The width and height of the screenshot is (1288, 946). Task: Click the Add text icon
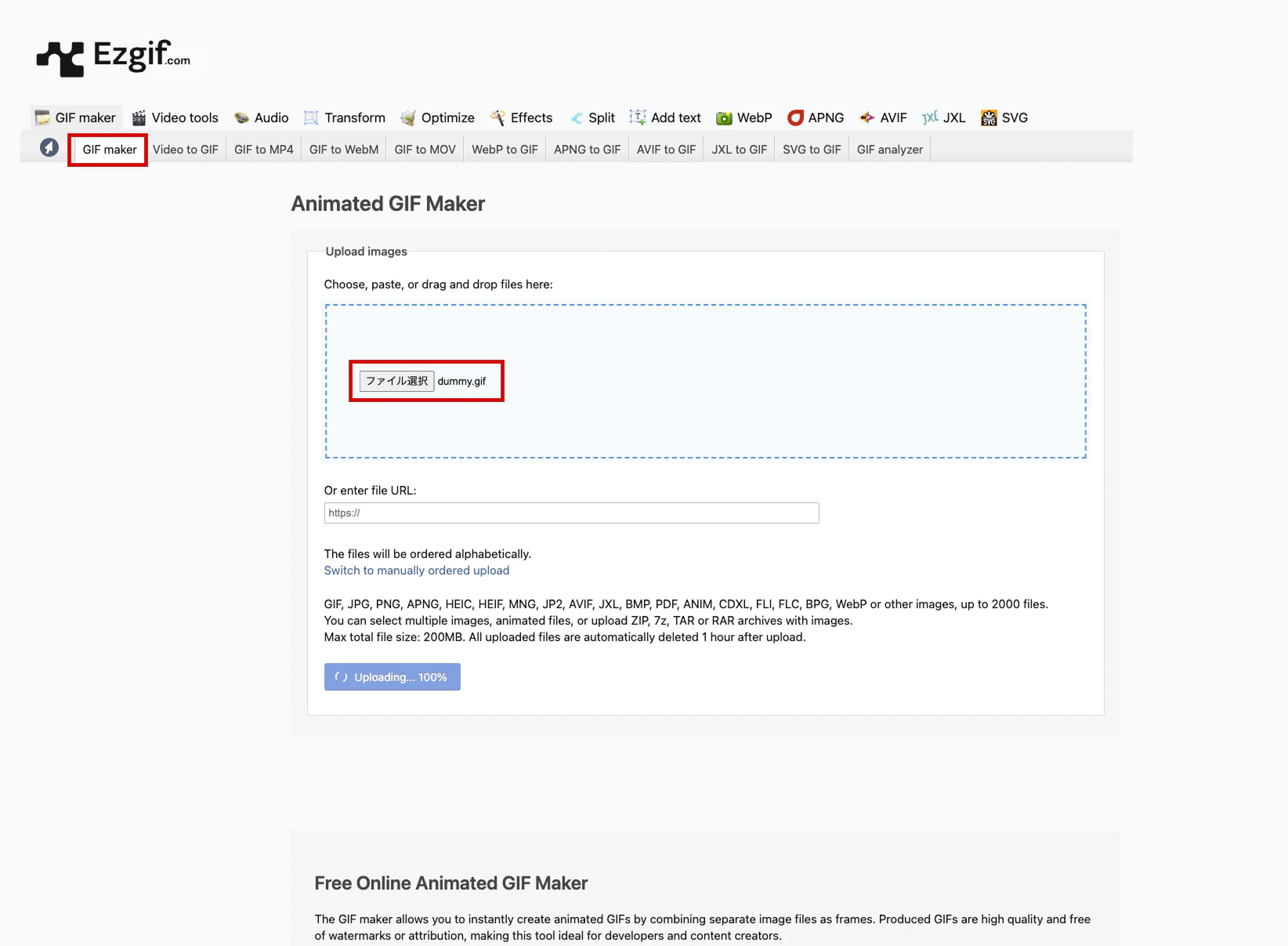pyautogui.click(x=638, y=118)
